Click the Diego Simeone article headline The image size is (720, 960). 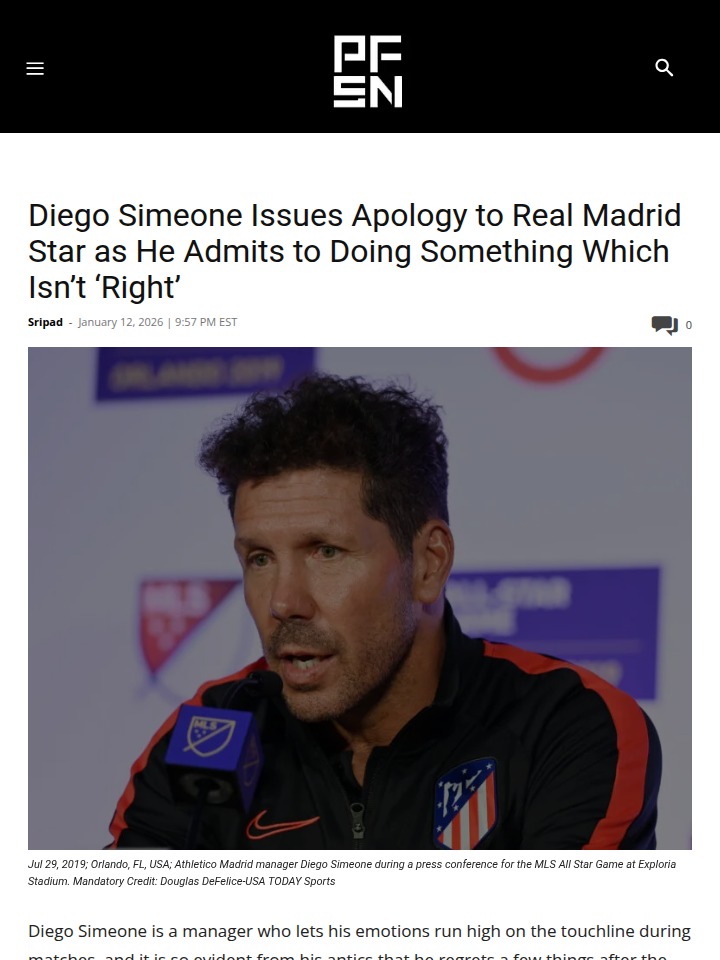354,251
